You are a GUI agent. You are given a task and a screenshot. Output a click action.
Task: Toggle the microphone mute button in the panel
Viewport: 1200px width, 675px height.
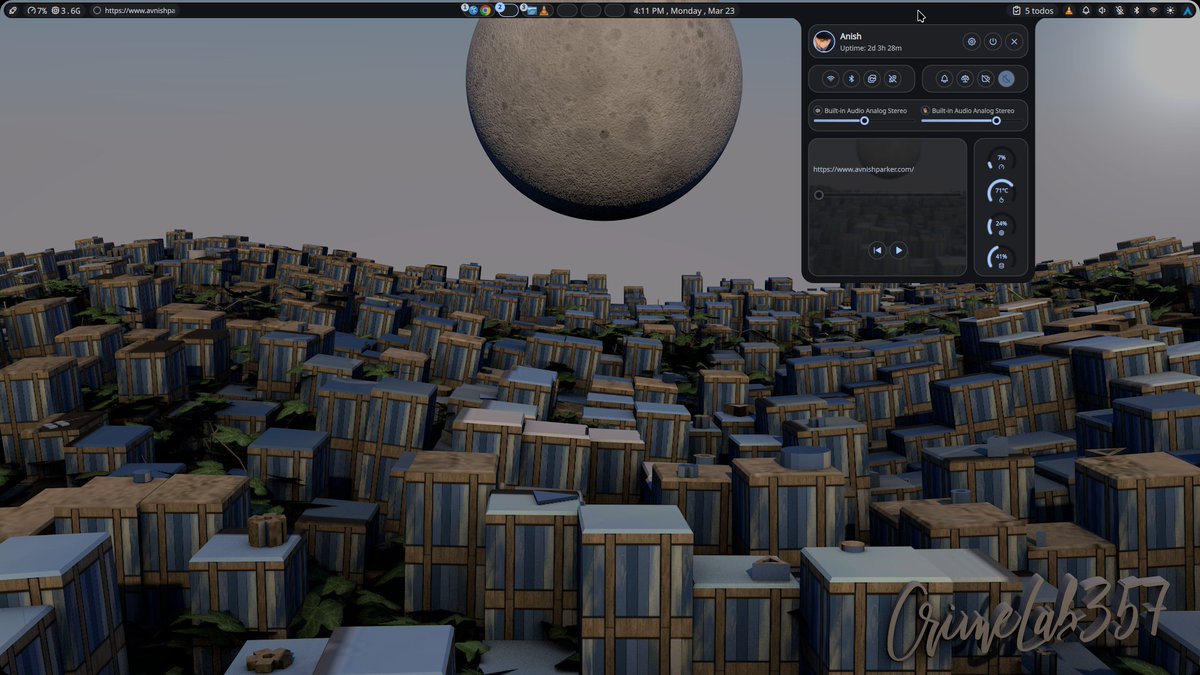pyautogui.click(x=893, y=78)
